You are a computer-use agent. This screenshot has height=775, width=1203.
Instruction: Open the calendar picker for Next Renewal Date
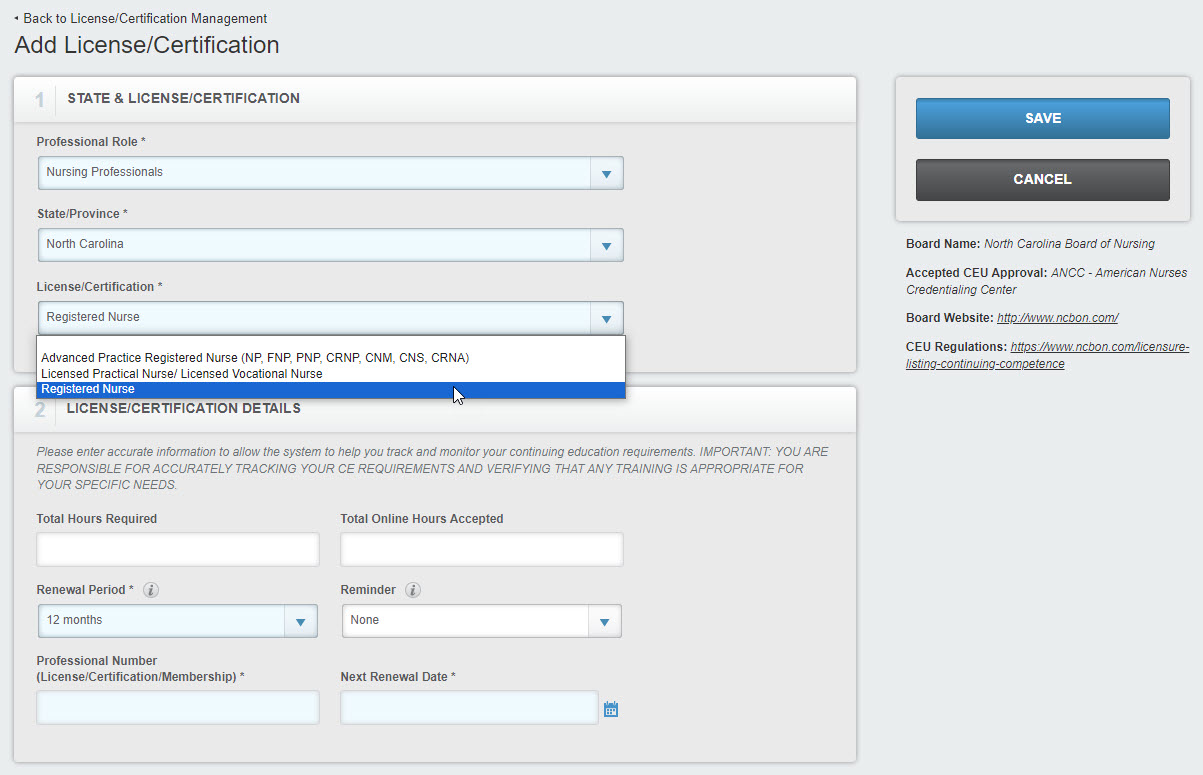coord(610,707)
